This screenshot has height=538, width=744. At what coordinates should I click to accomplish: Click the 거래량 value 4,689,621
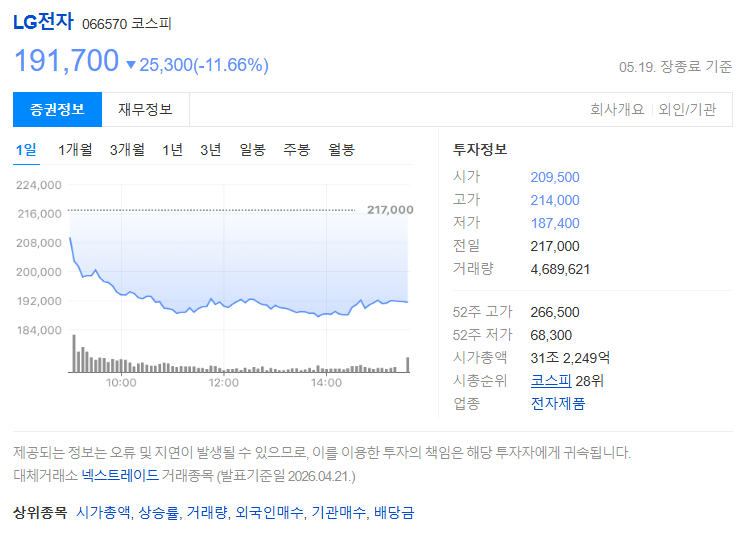pyautogui.click(x=560, y=269)
